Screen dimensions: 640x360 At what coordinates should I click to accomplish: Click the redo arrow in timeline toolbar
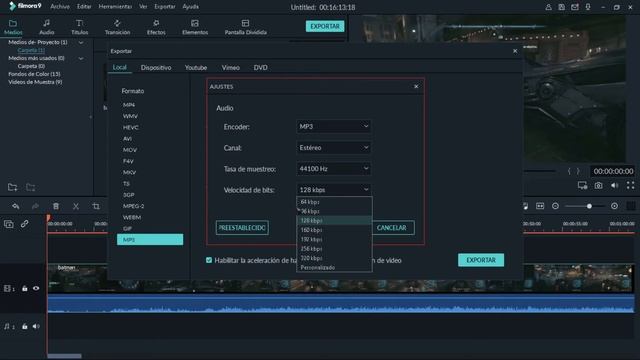(x=36, y=206)
